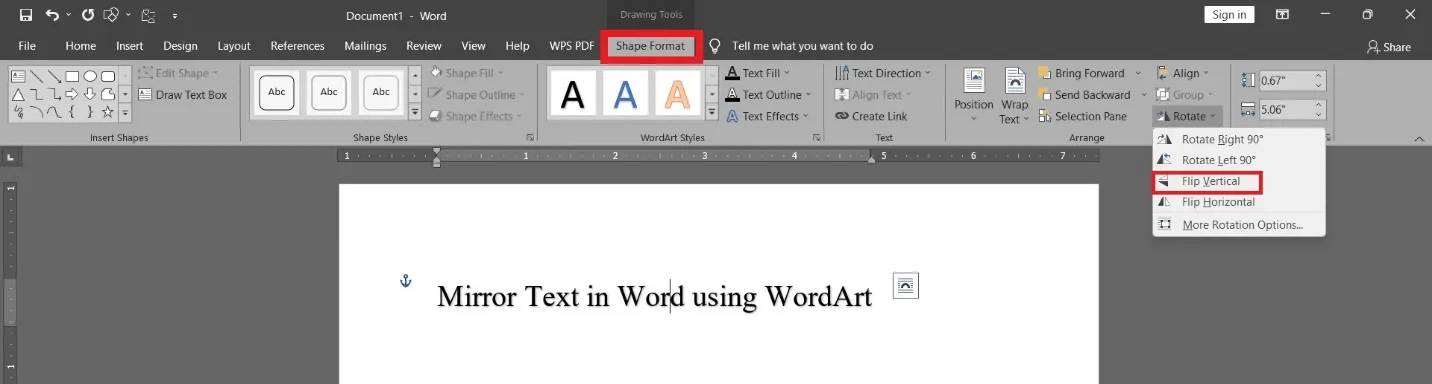The image size is (1432, 384).
Task: Open the File tab
Action: [27, 46]
